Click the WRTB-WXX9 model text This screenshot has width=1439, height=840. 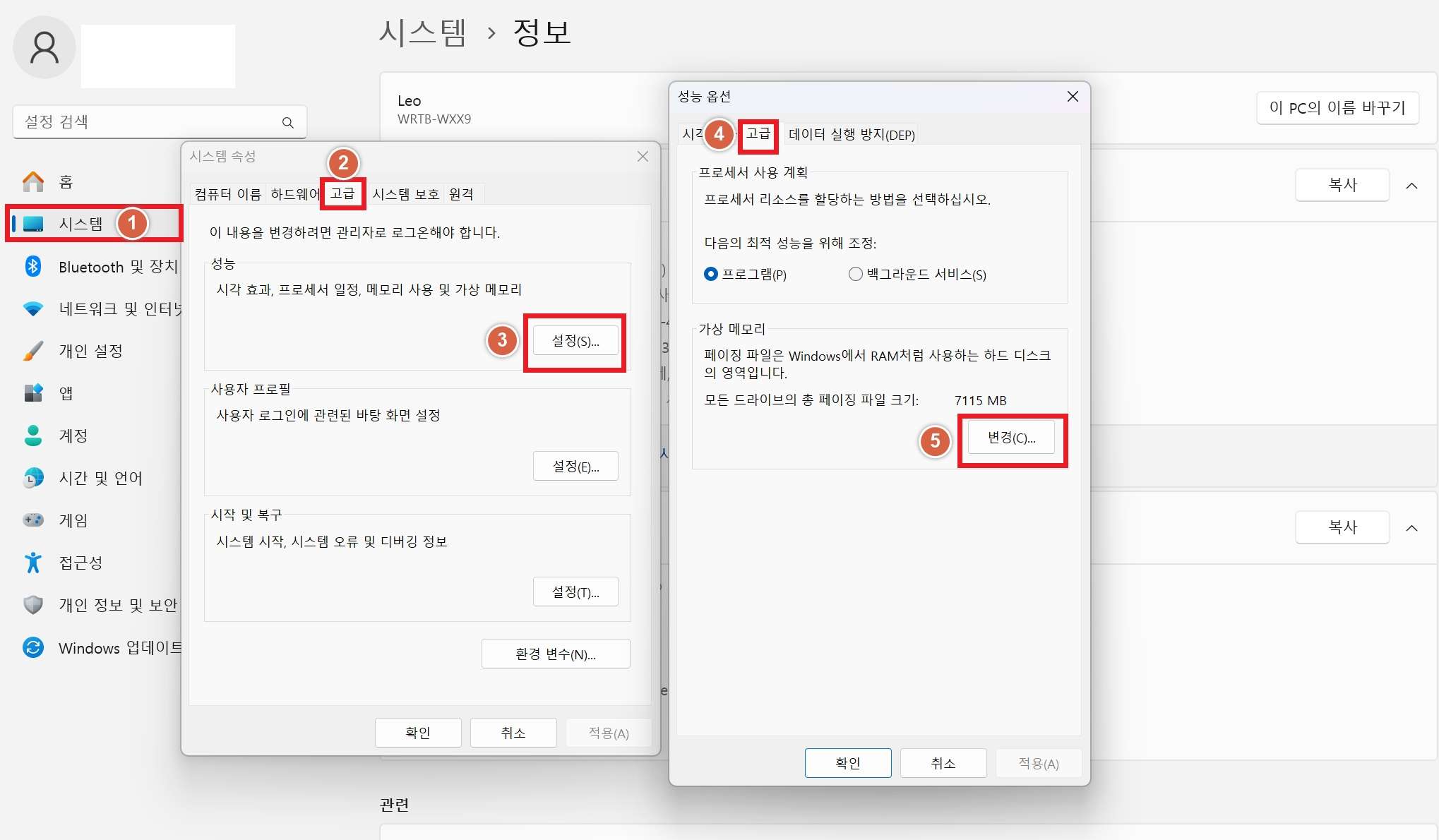(x=434, y=119)
